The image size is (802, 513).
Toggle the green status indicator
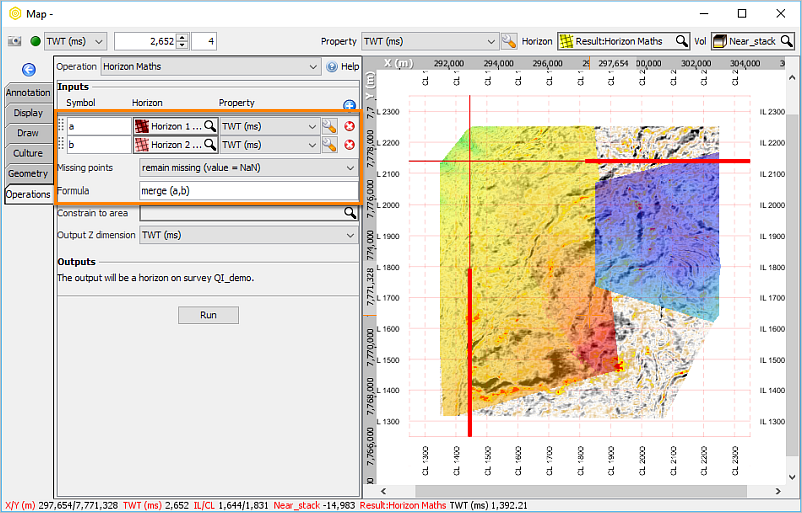(x=35, y=42)
